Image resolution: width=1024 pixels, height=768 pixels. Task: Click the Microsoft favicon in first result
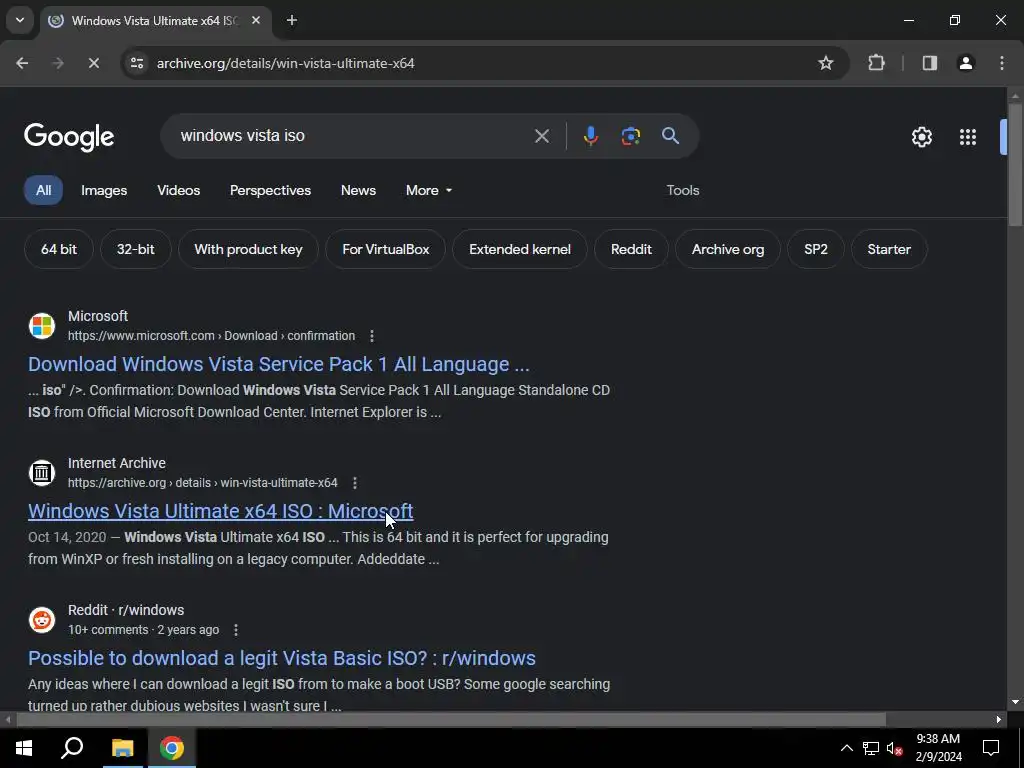tap(42, 326)
